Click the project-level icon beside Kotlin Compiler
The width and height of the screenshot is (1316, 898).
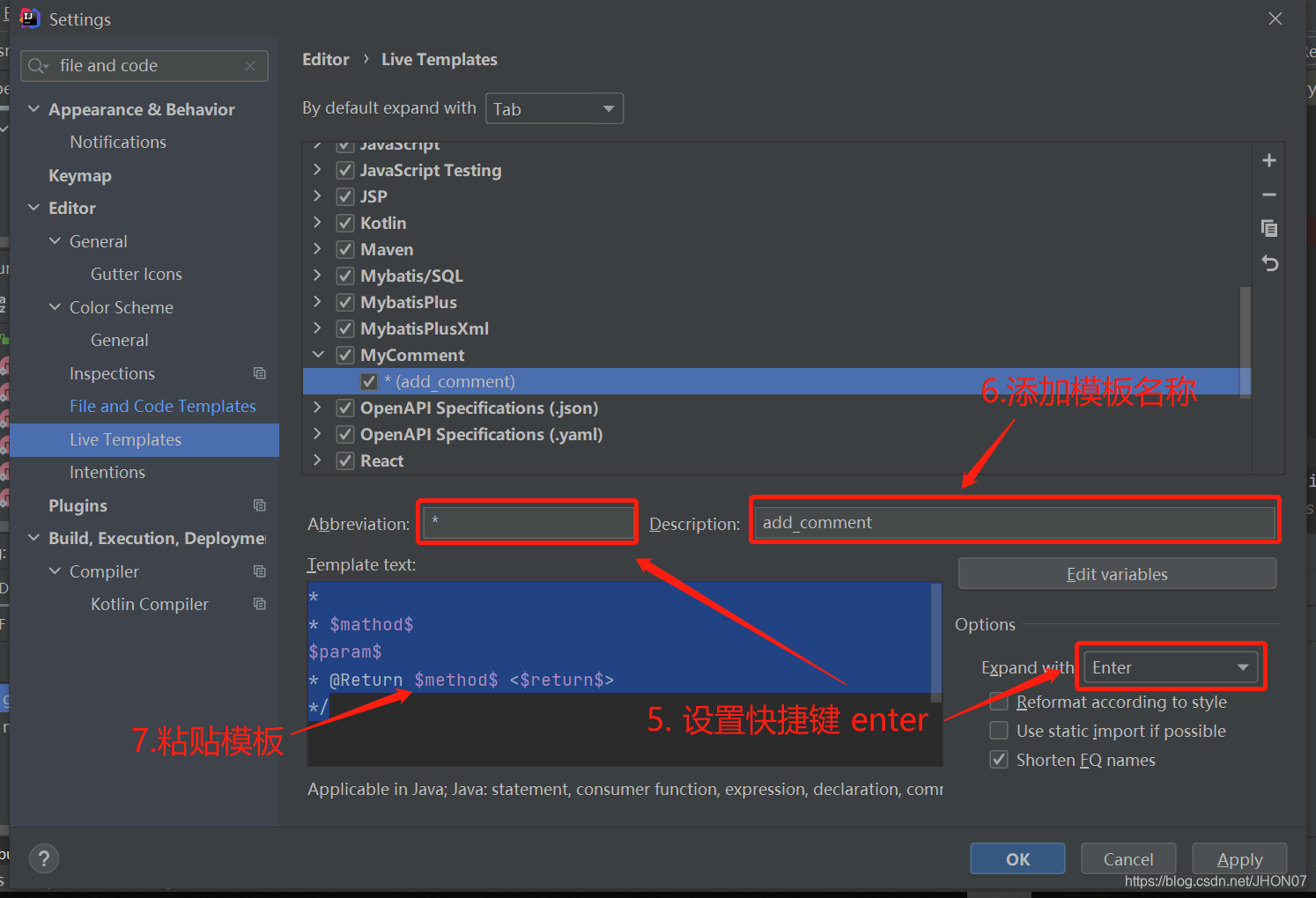(260, 604)
